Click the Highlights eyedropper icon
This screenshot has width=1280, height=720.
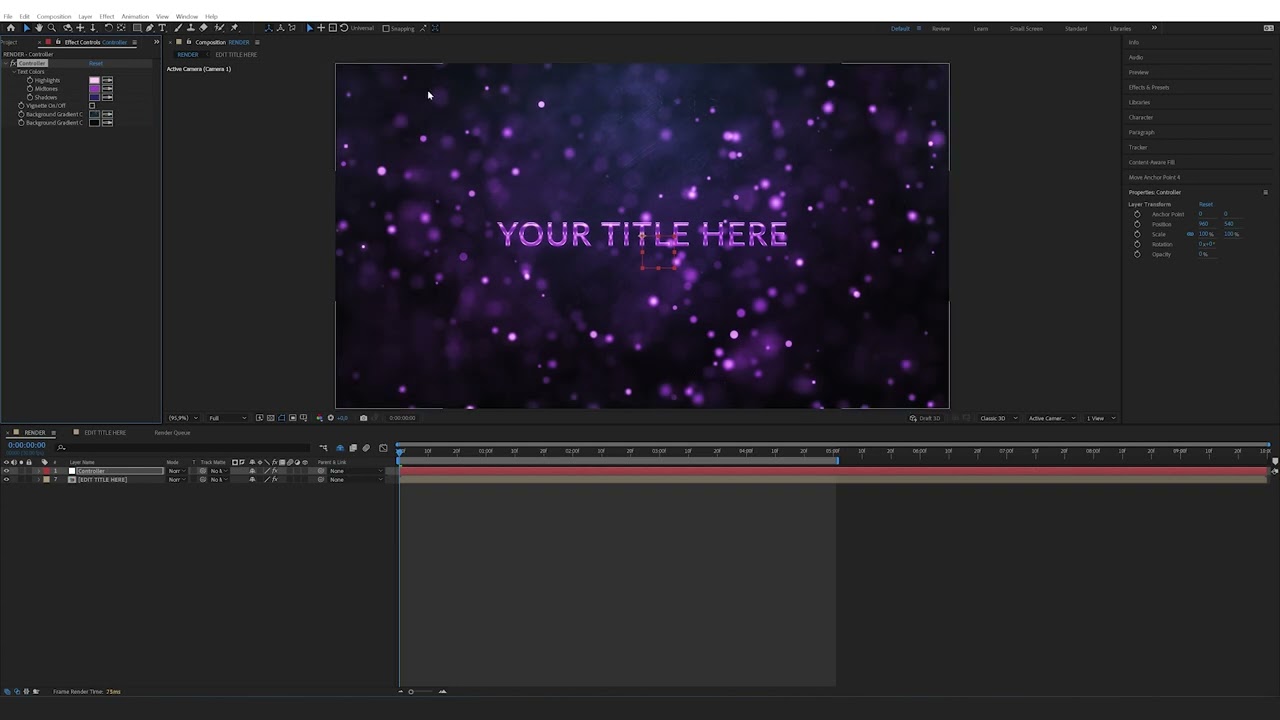coord(107,80)
